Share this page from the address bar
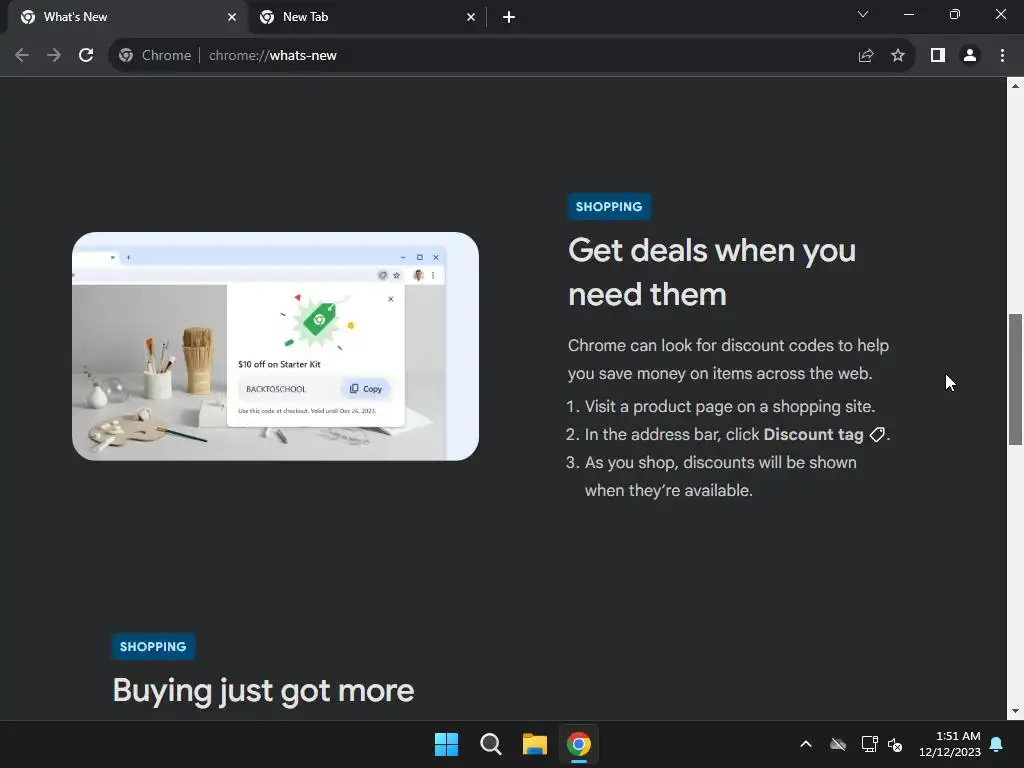This screenshot has width=1024, height=768. click(x=866, y=56)
